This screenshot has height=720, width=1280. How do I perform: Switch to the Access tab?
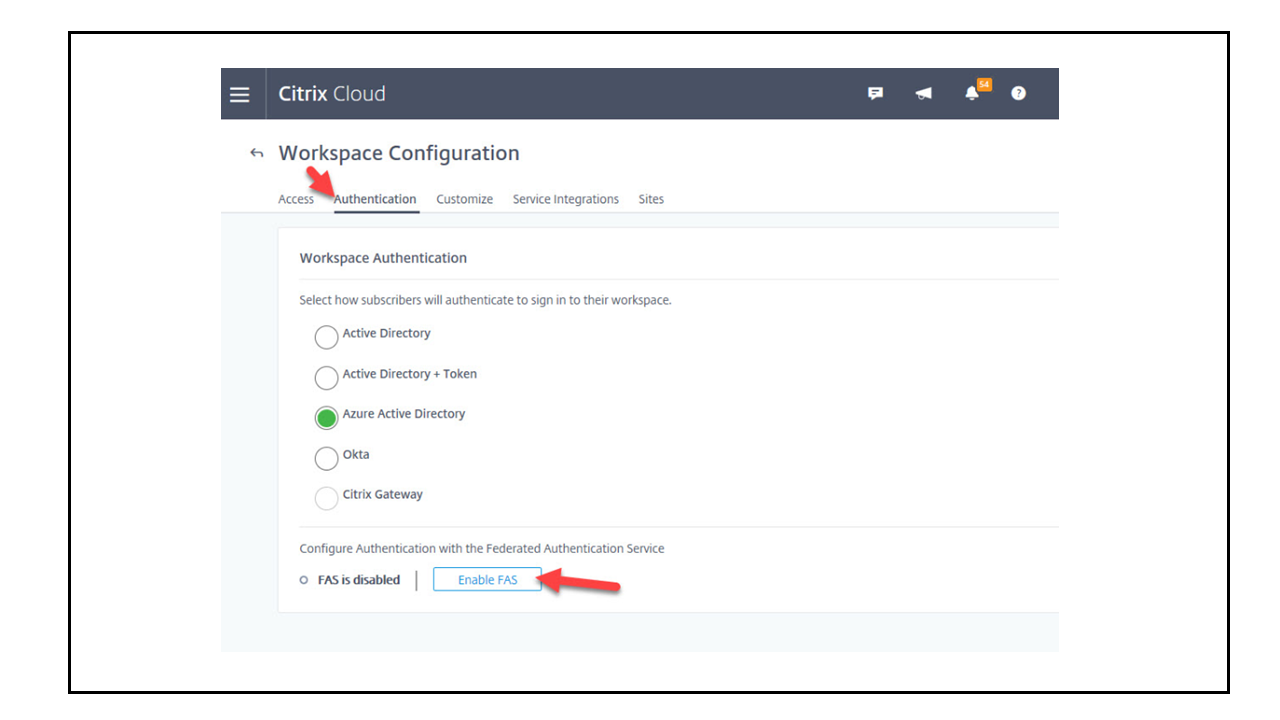pyautogui.click(x=296, y=199)
